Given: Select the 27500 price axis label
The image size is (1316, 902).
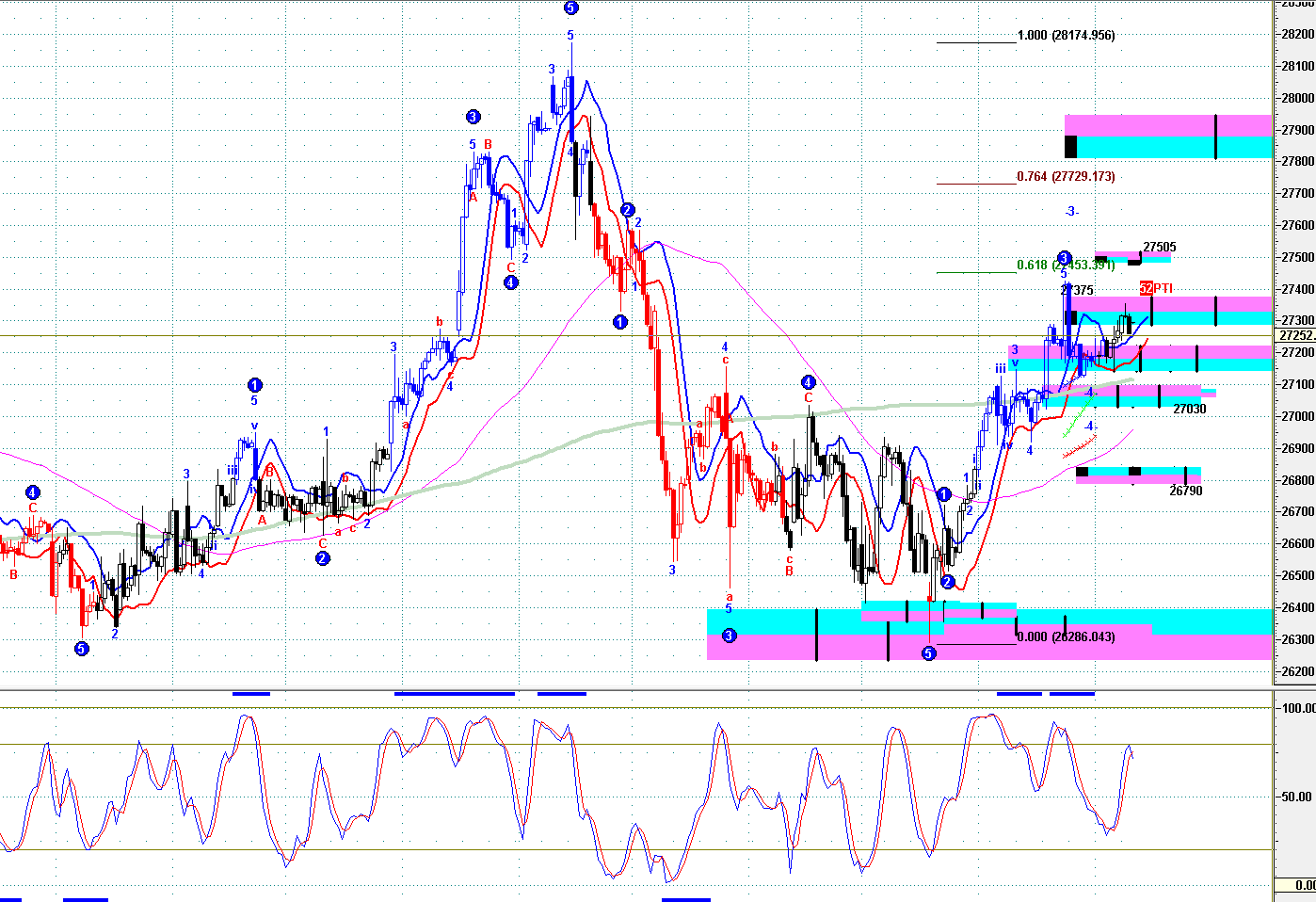Looking at the screenshot, I should click(x=1298, y=258).
